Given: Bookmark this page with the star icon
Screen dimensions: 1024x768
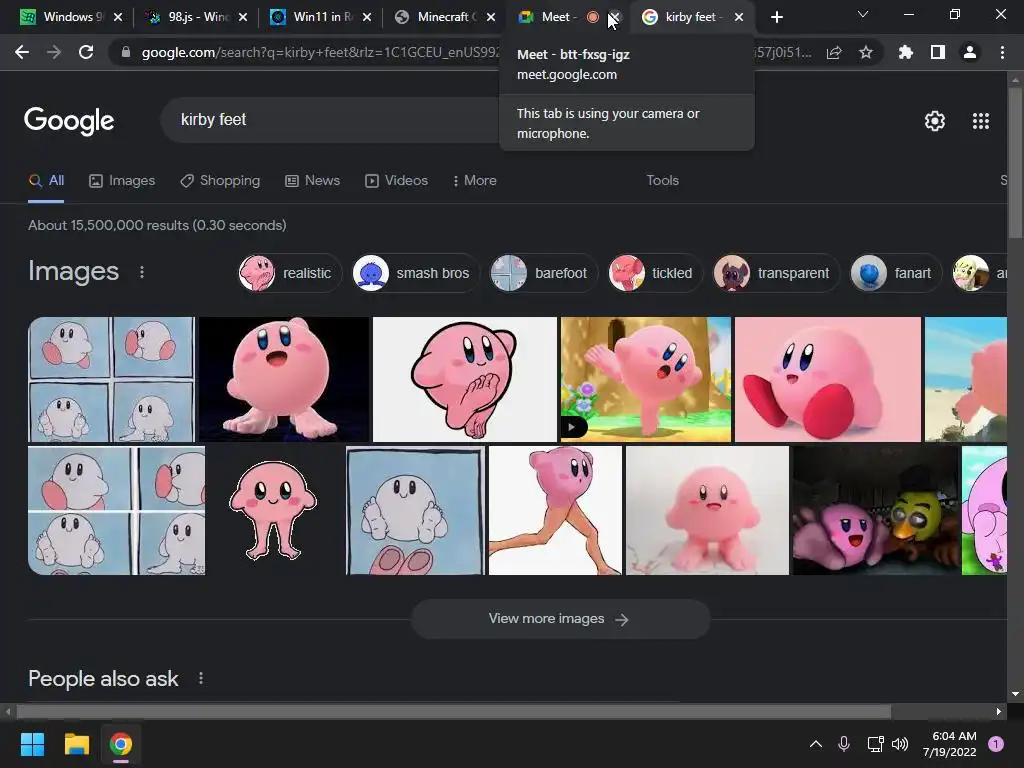Looking at the screenshot, I should point(866,52).
